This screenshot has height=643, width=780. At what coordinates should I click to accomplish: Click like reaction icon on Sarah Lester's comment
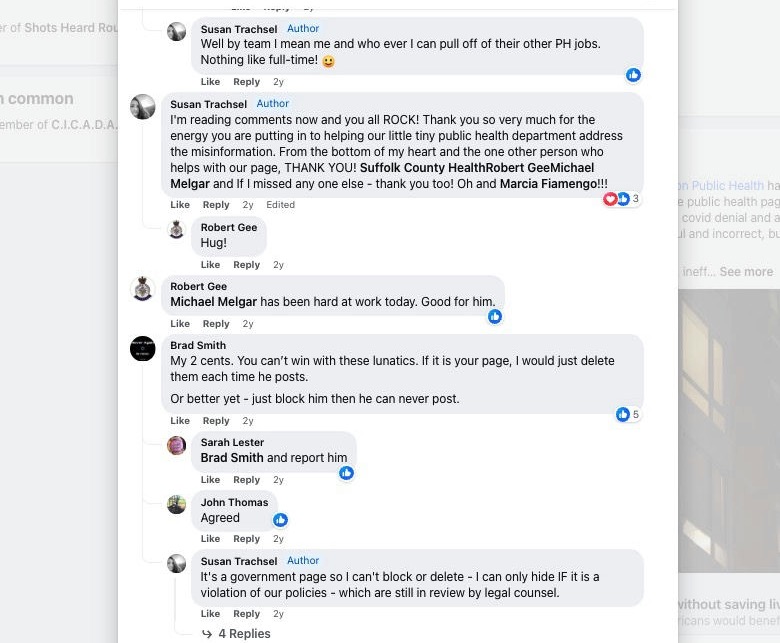(x=347, y=473)
